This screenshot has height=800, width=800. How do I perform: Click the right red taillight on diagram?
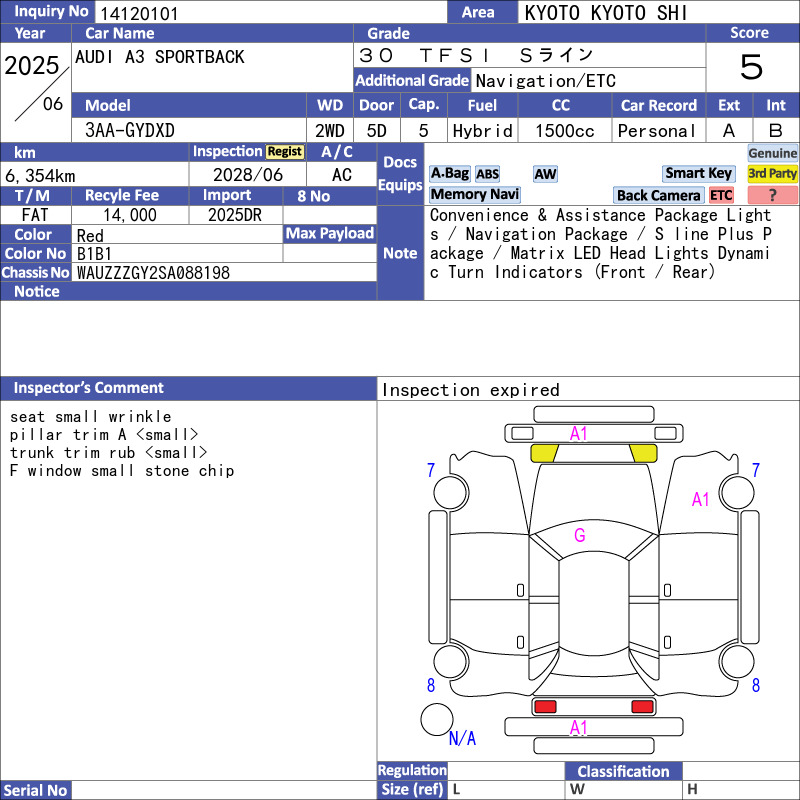642,707
